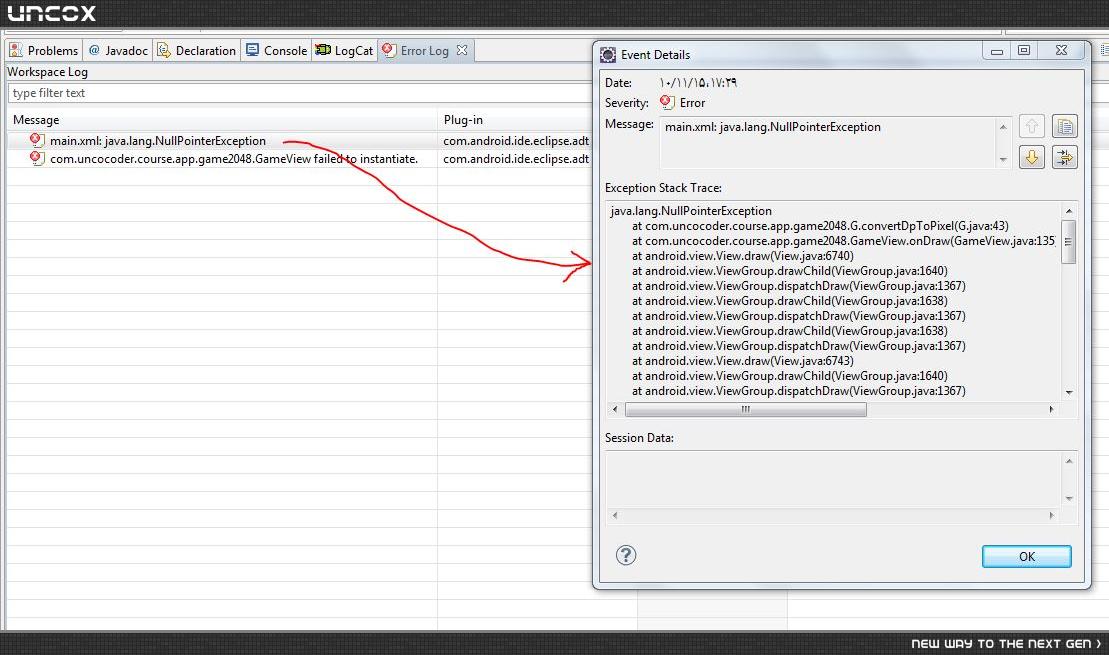Open the Declaration tab
1109x655 pixels.
pyautogui.click(x=197, y=50)
